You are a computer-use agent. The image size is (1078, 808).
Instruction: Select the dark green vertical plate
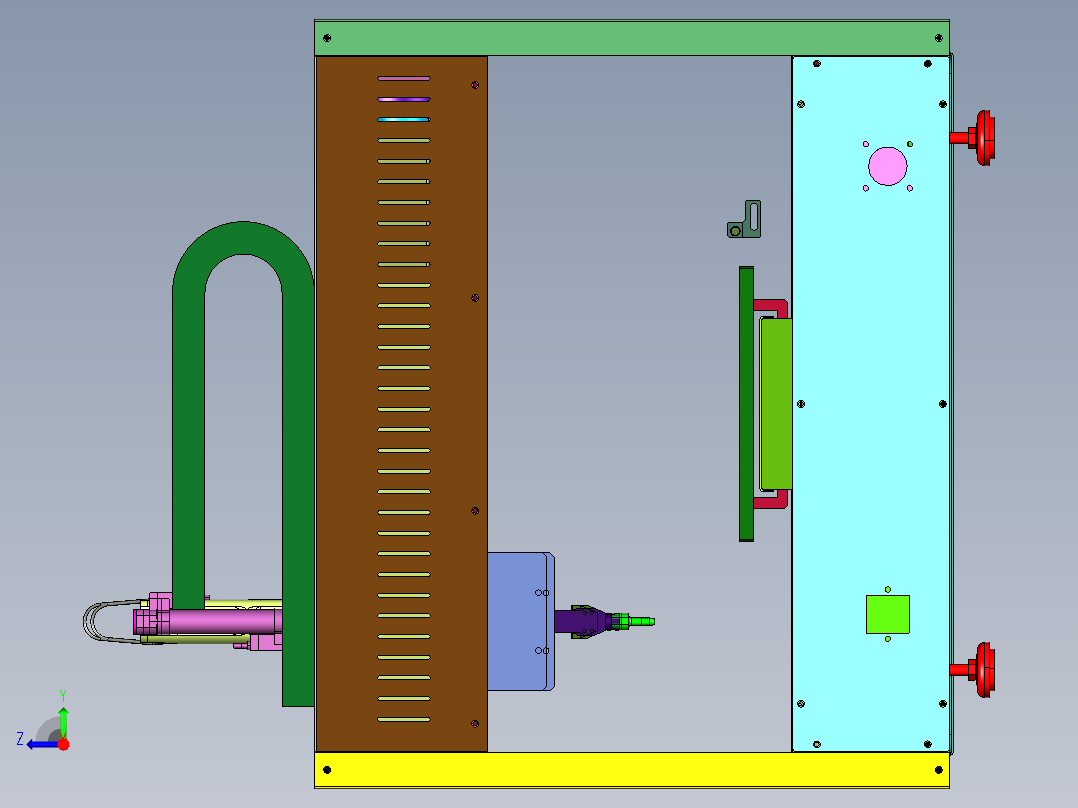tap(747, 404)
